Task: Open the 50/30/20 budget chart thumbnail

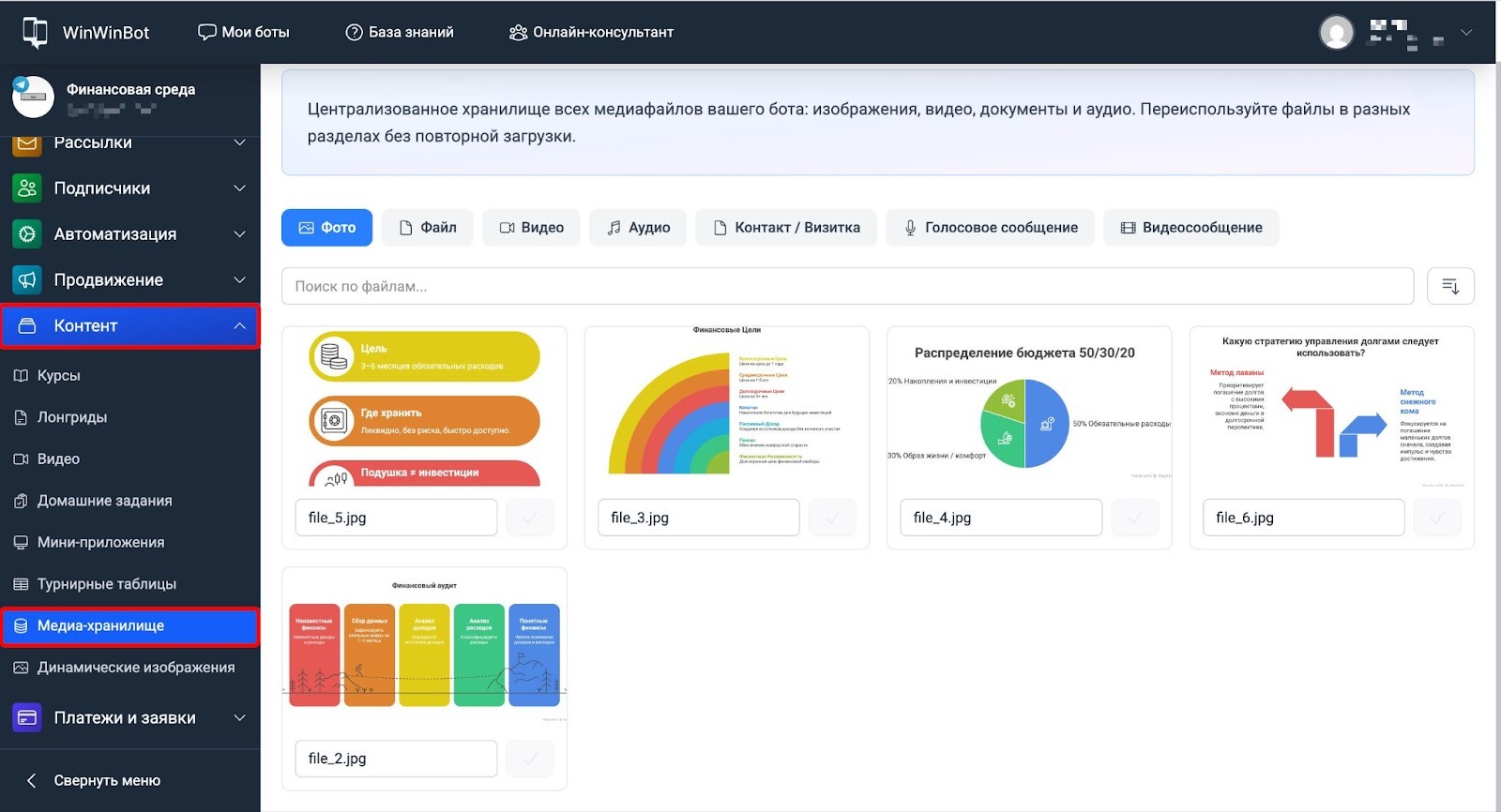Action: point(1028,413)
